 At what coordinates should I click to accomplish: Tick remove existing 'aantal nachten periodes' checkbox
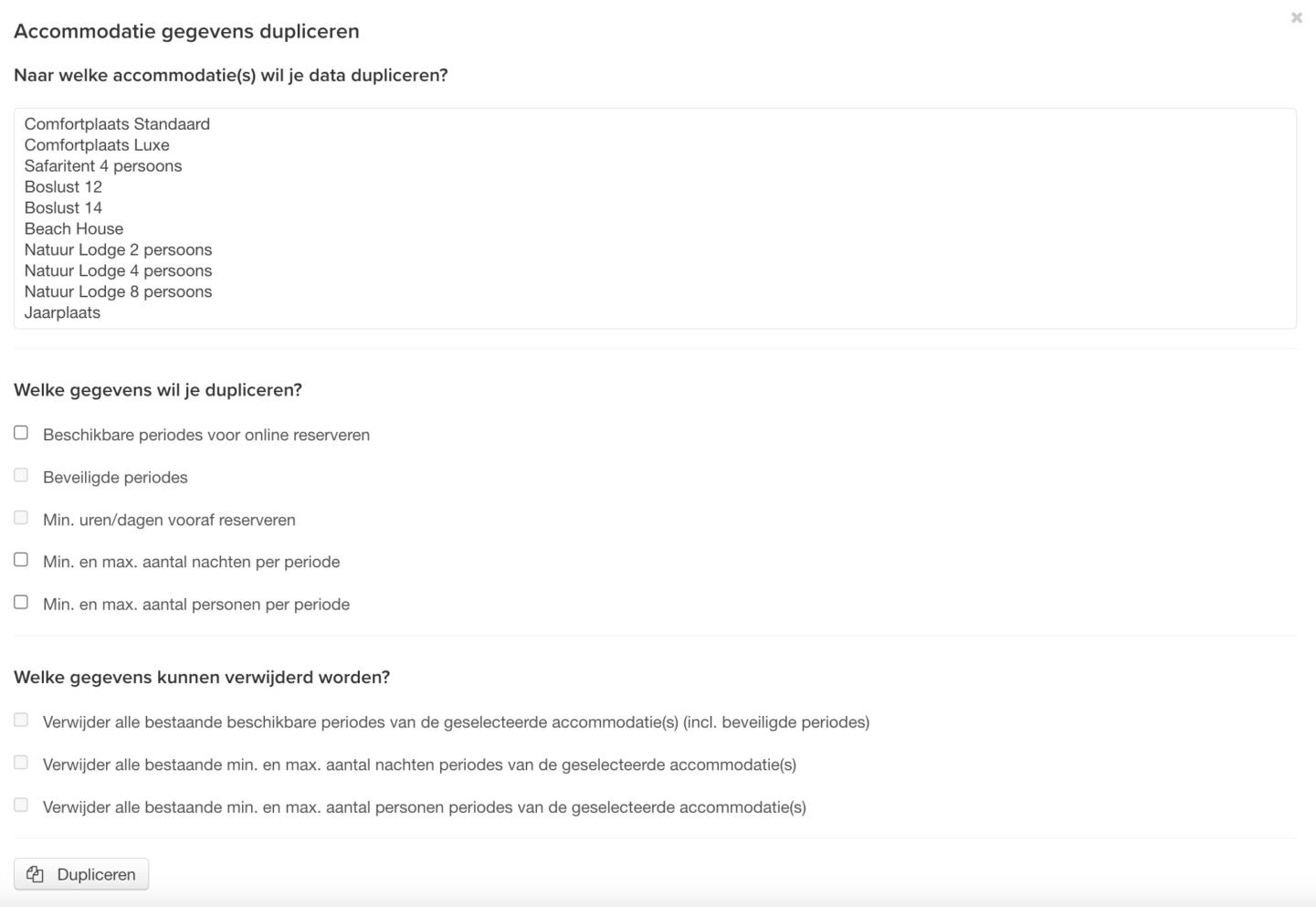21,763
